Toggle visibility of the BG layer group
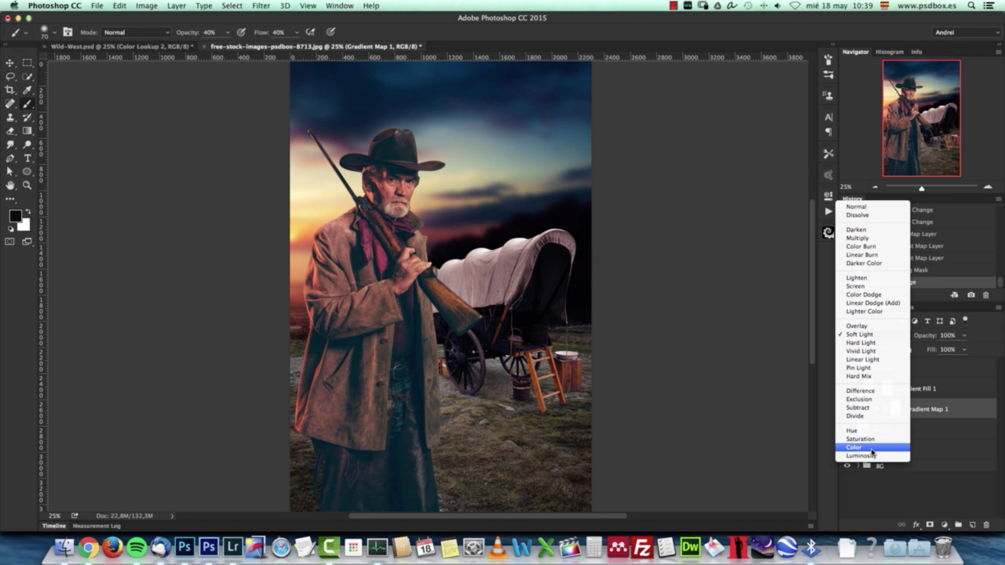 [x=847, y=466]
